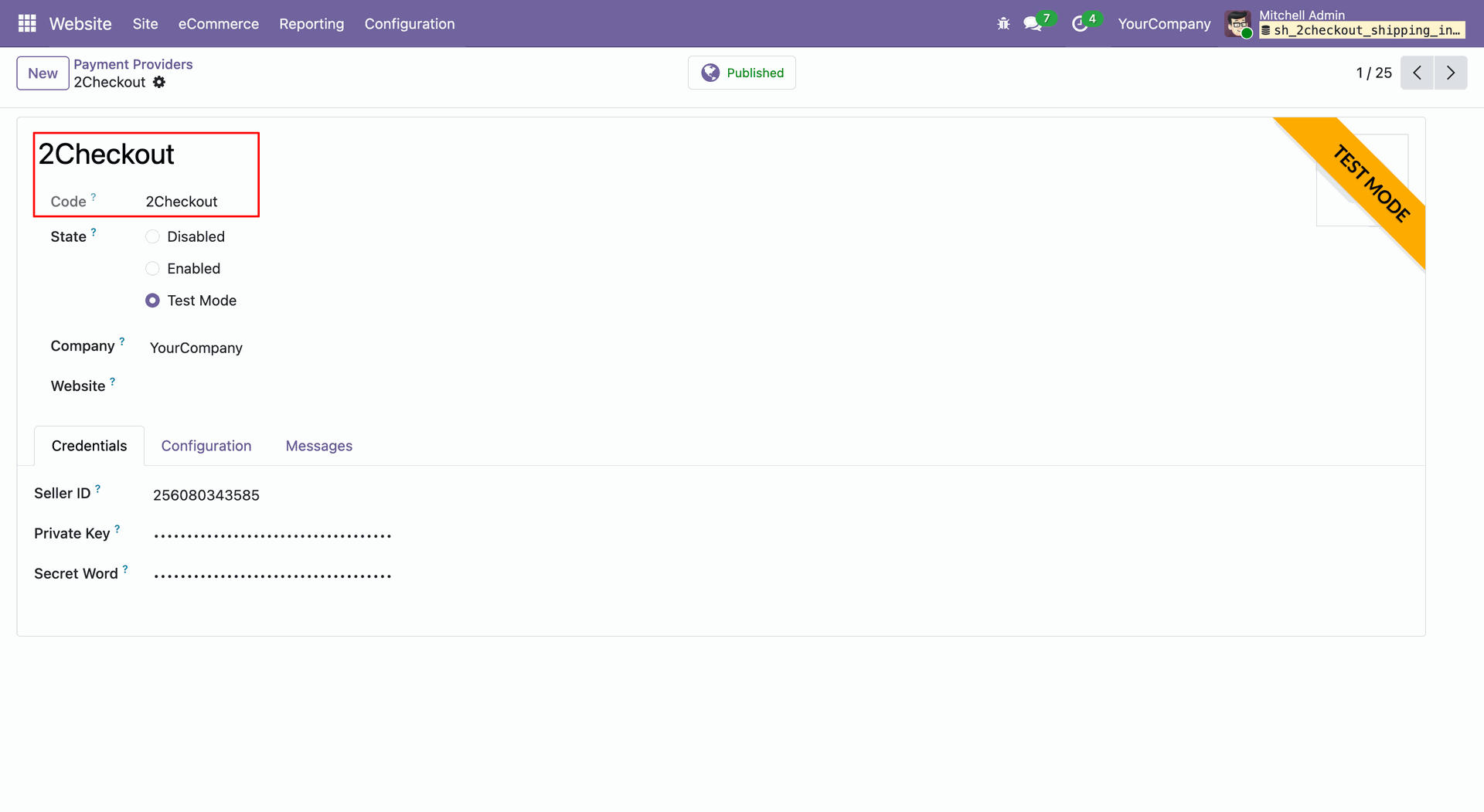Click the provider image placeholder
The height and width of the screenshot is (812, 1484).
(1362, 180)
